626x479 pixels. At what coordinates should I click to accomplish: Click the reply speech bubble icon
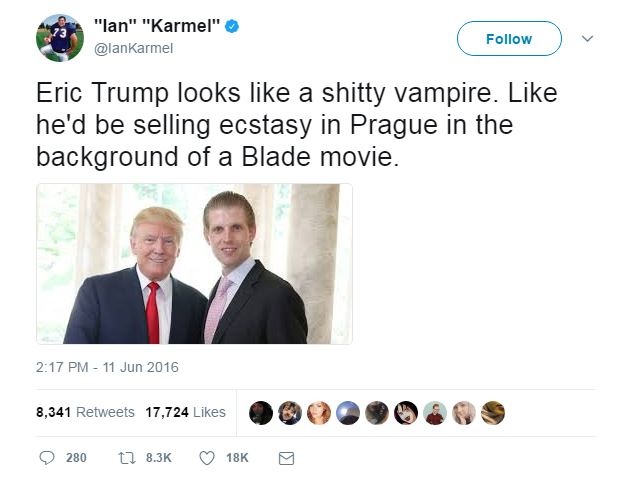point(47,458)
